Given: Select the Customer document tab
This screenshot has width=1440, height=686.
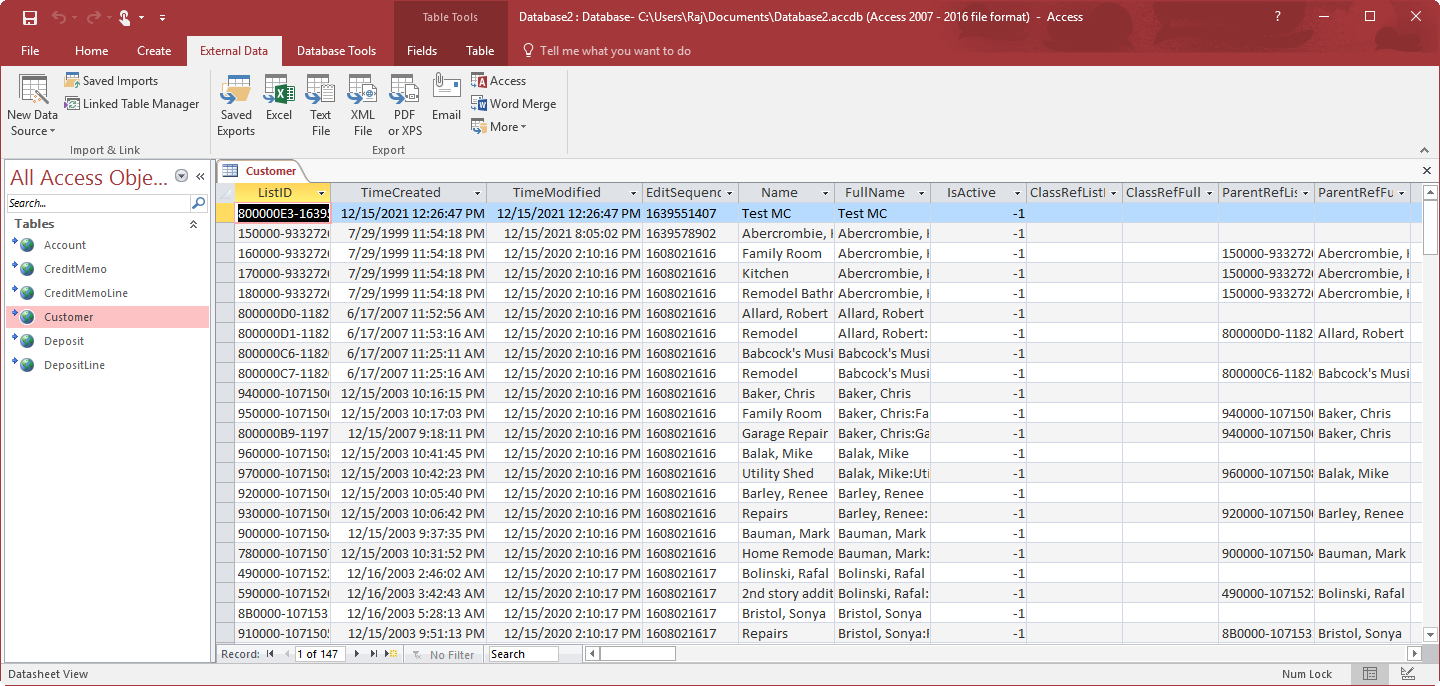Looking at the screenshot, I should [x=261, y=171].
